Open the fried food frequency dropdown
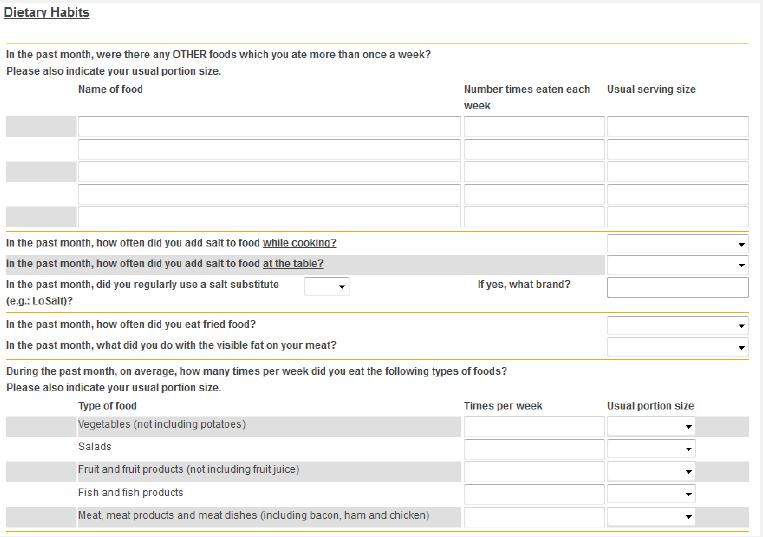763x537 pixels. click(x=677, y=325)
